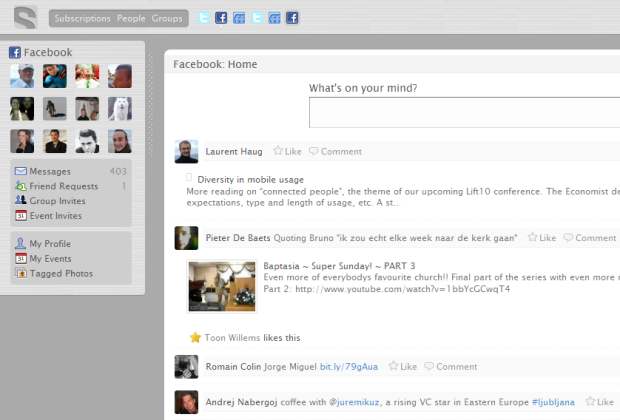Like Laurent Haug's post
This screenshot has height=420, width=620.
tap(287, 151)
